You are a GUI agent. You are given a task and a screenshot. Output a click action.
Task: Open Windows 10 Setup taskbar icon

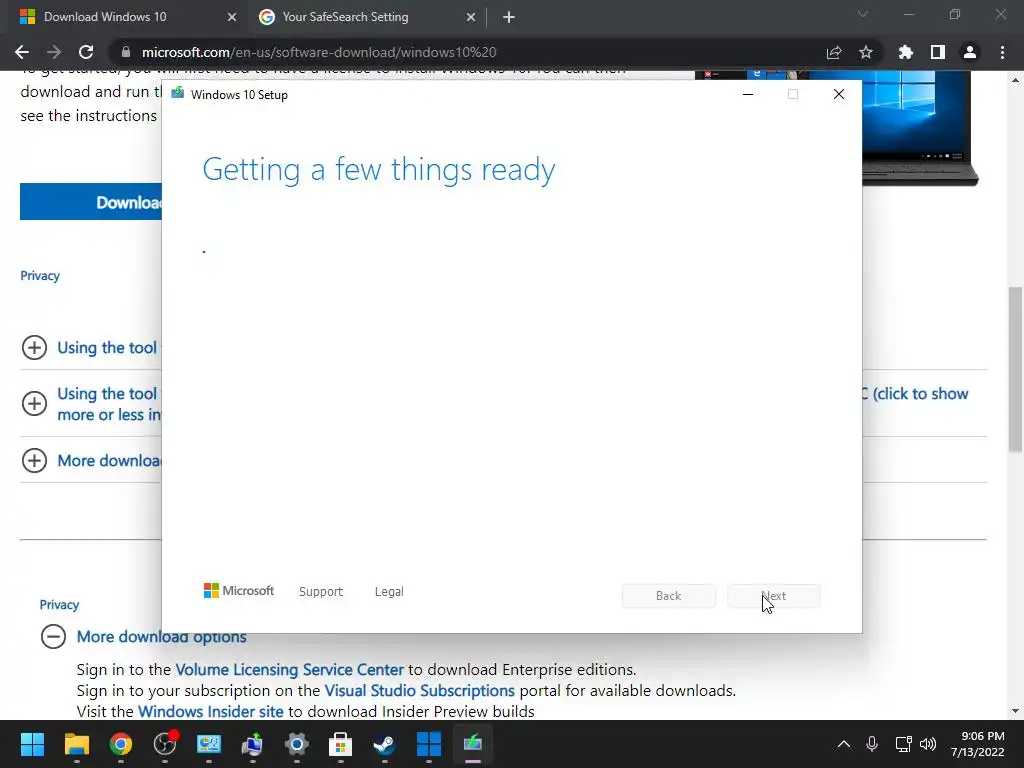pyautogui.click(x=473, y=744)
